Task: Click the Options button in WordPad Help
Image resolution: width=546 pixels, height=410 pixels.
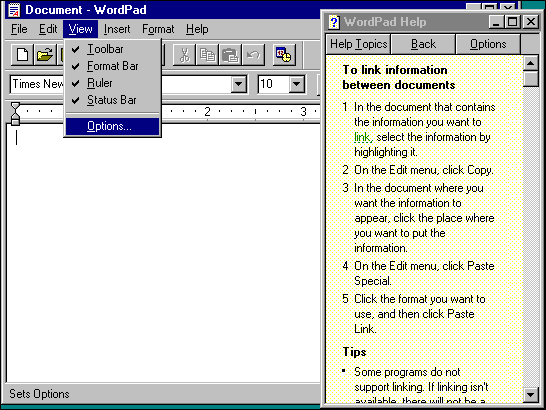Action: tap(488, 44)
